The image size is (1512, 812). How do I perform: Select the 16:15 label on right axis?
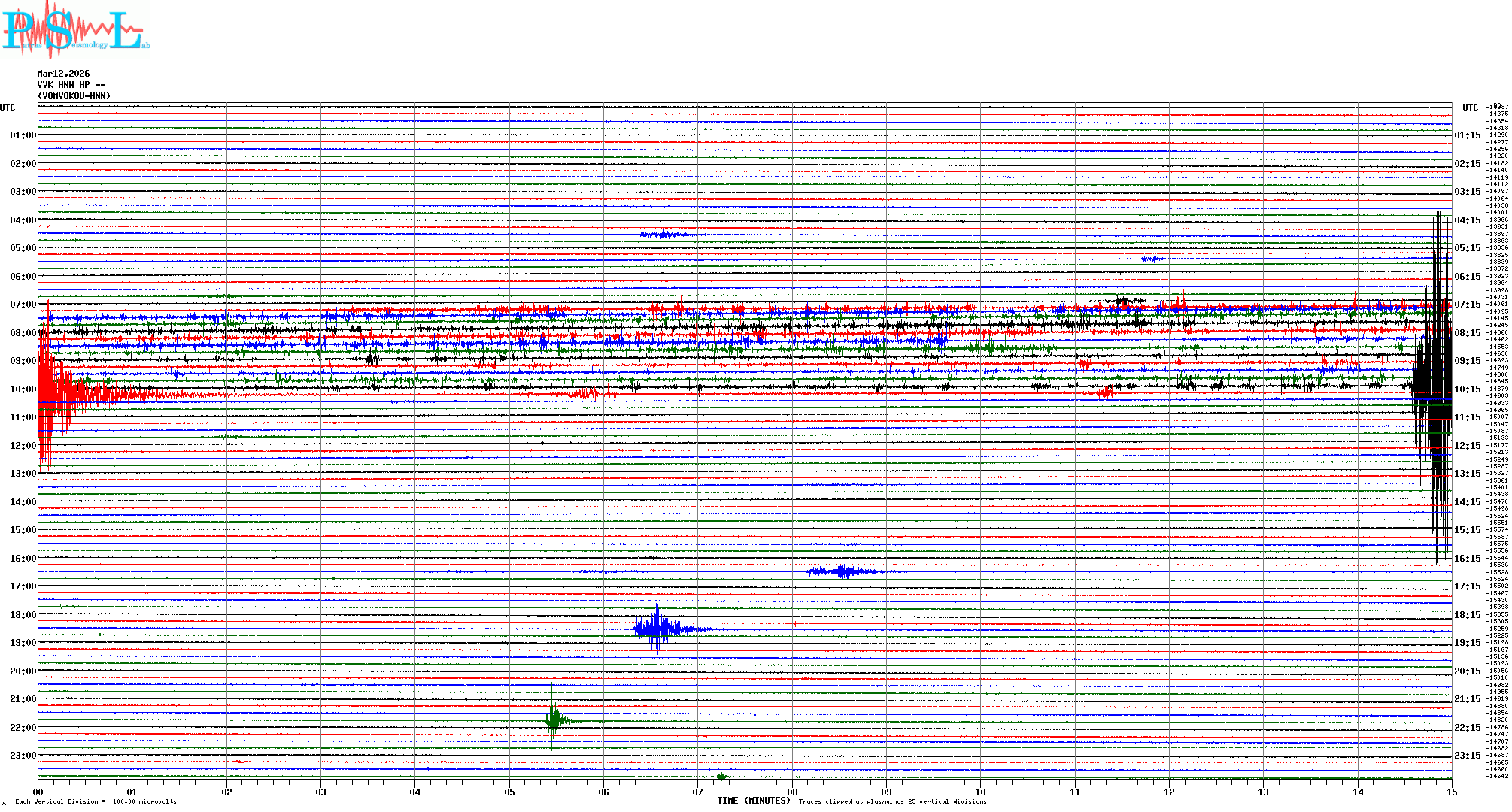(x=1467, y=559)
